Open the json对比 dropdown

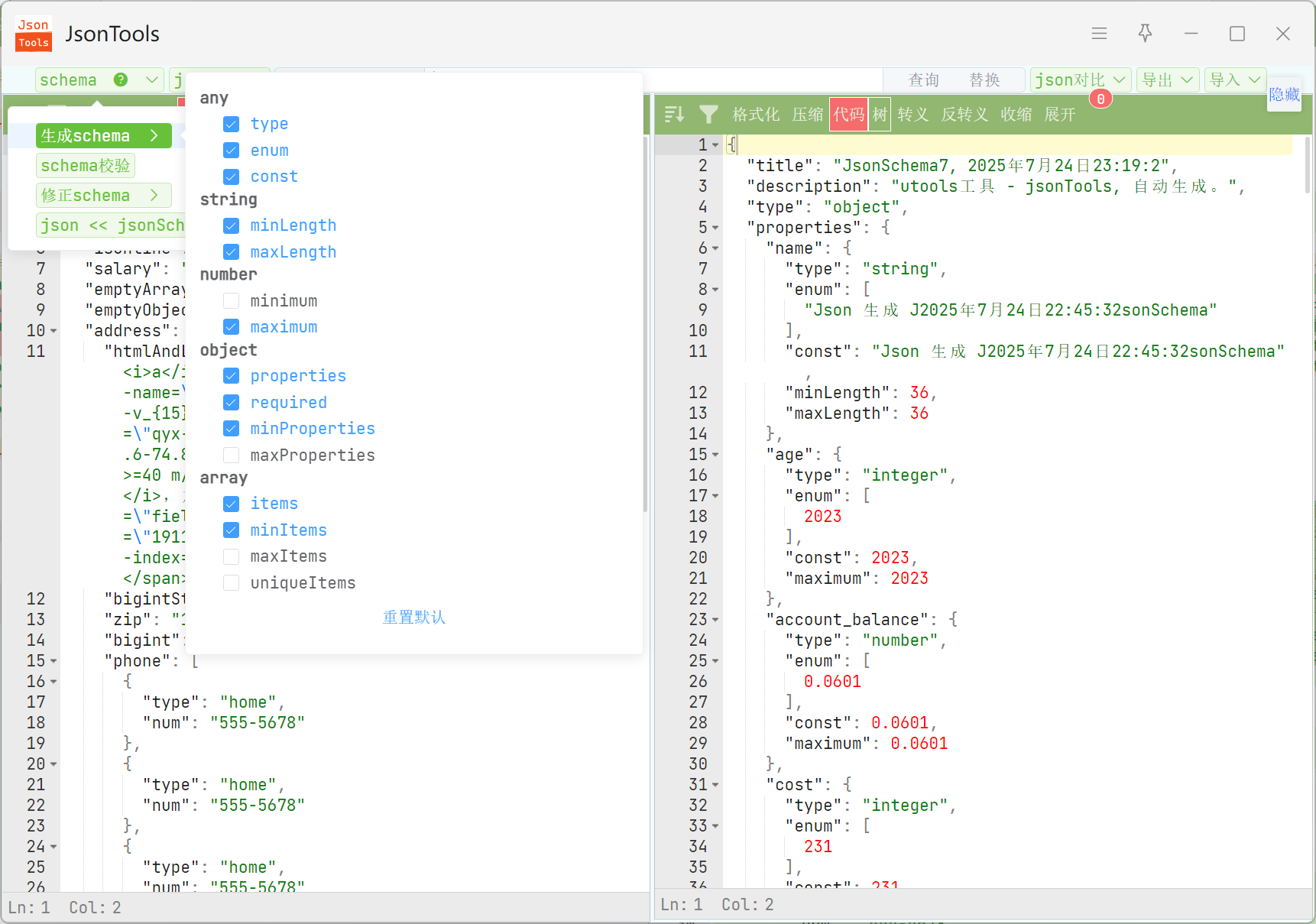(1081, 79)
